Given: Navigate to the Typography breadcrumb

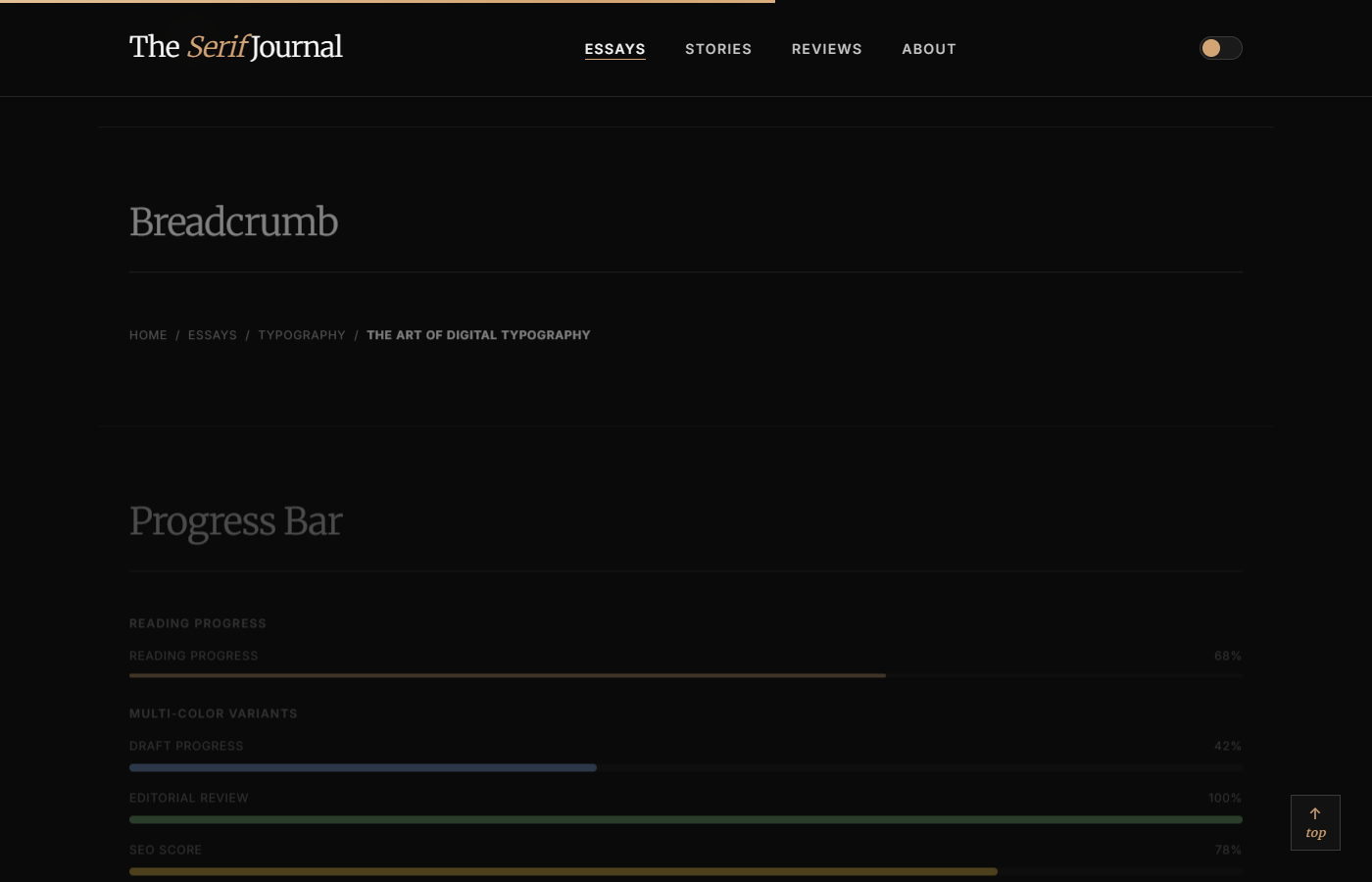Looking at the screenshot, I should pos(302,335).
